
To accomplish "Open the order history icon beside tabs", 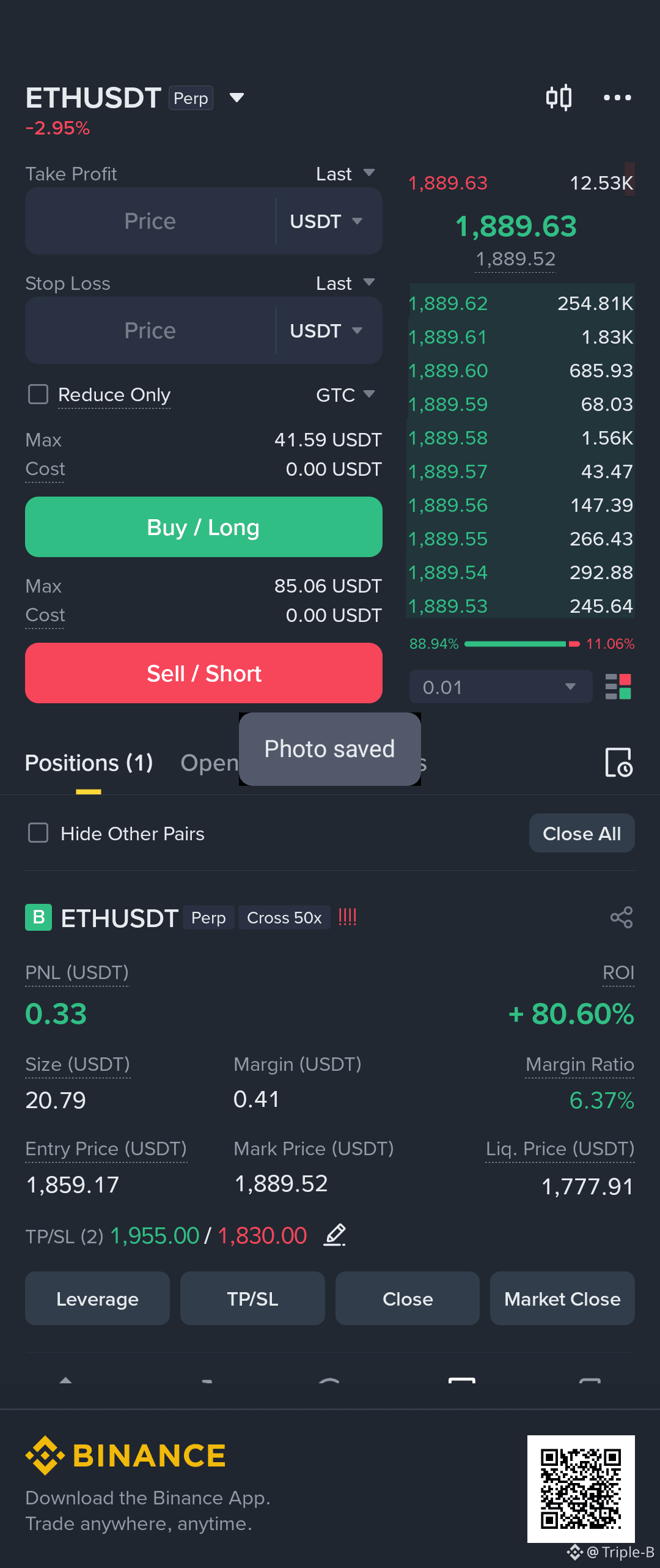I will pos(618,763).
